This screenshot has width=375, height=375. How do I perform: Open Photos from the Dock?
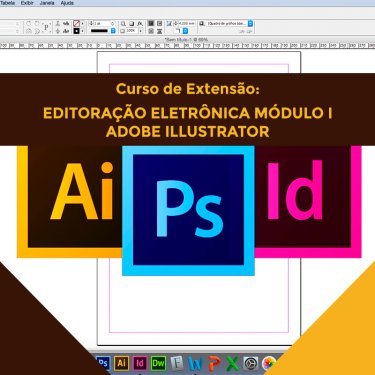pos(269,363)
